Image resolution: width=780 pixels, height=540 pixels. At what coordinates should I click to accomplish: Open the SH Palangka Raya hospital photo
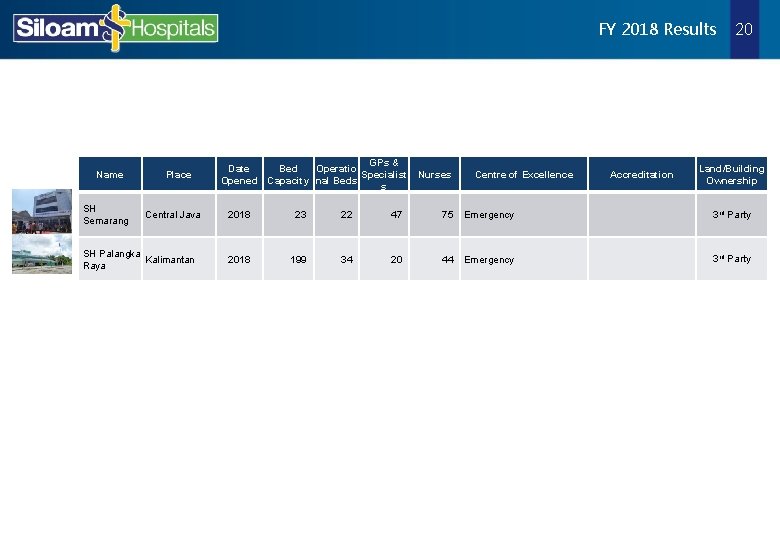pyautogui.click(x=42, y=255)
